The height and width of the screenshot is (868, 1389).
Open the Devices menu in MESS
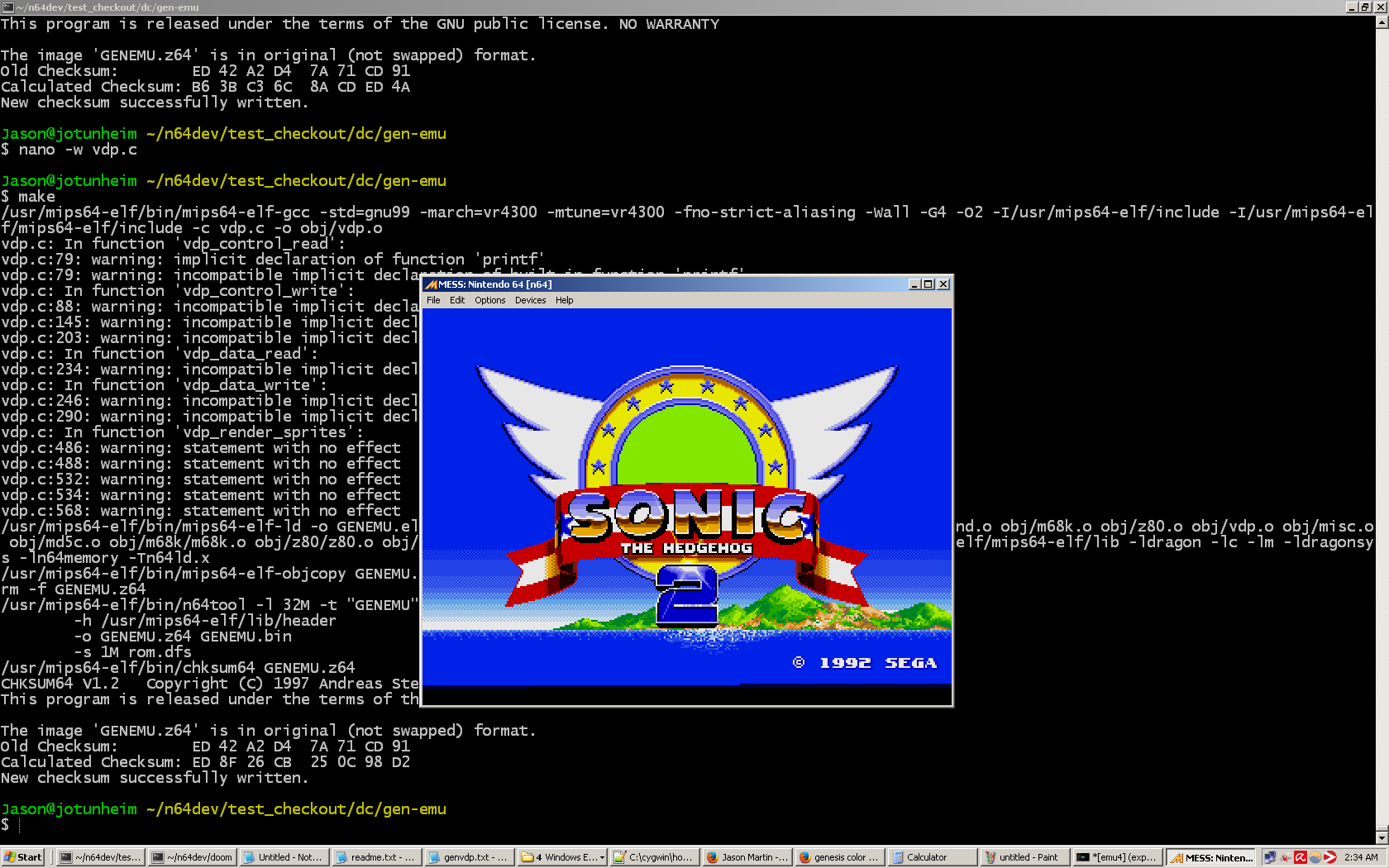530,300
